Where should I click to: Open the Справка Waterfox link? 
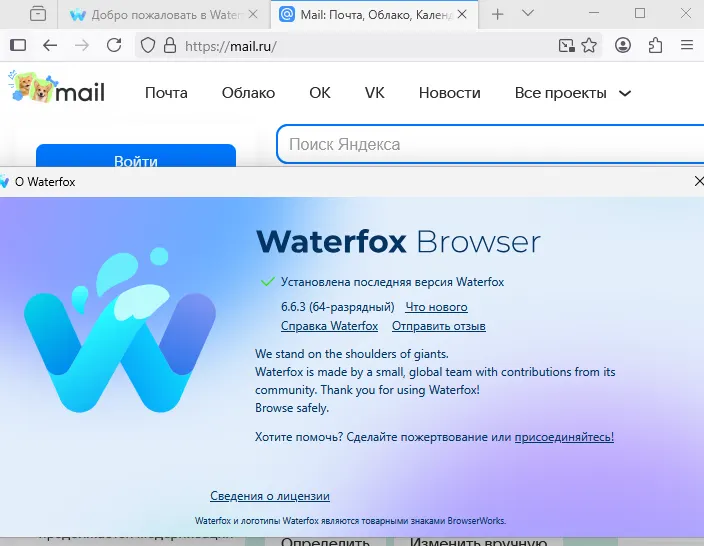point(329,326)
